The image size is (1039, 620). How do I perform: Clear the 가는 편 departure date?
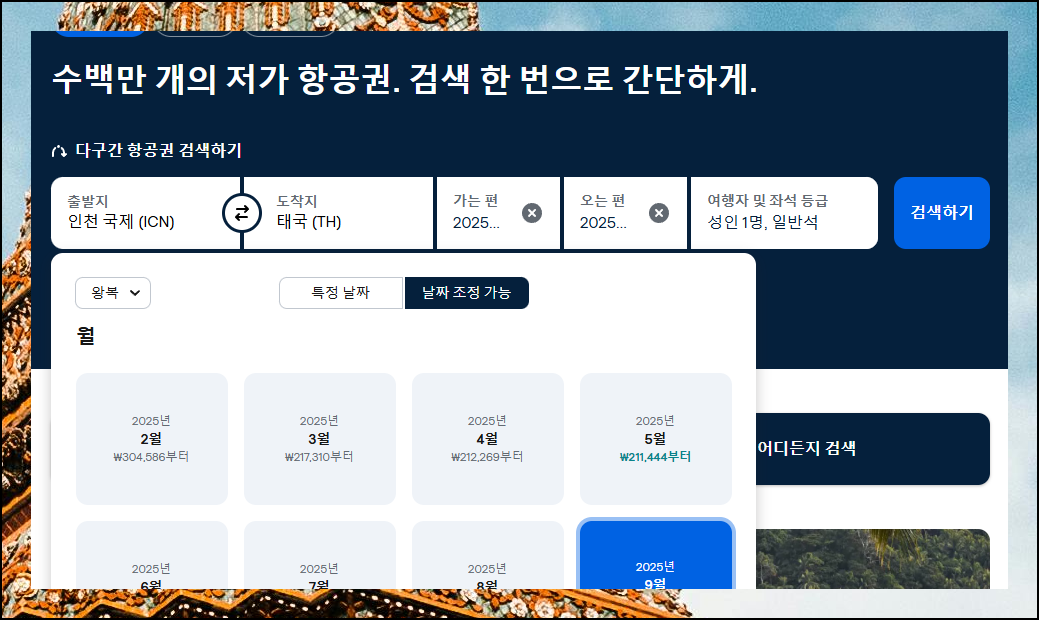point(531,213)
